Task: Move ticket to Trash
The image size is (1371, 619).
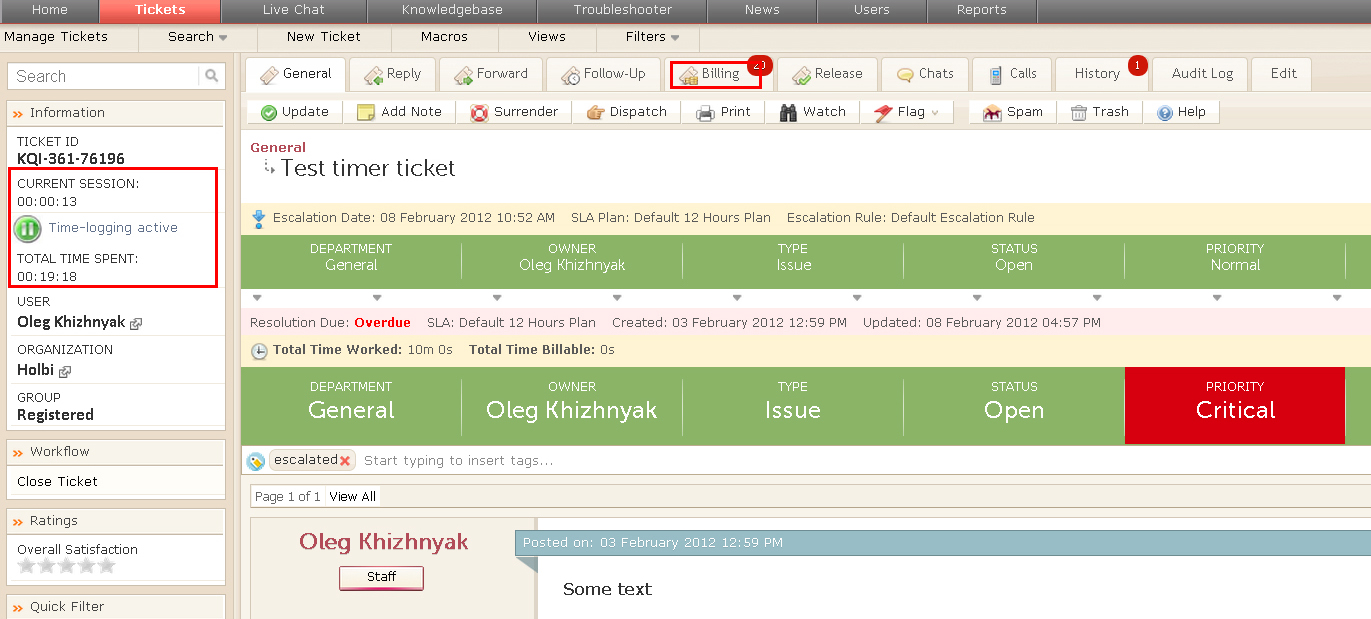Action: [1079, 112]
